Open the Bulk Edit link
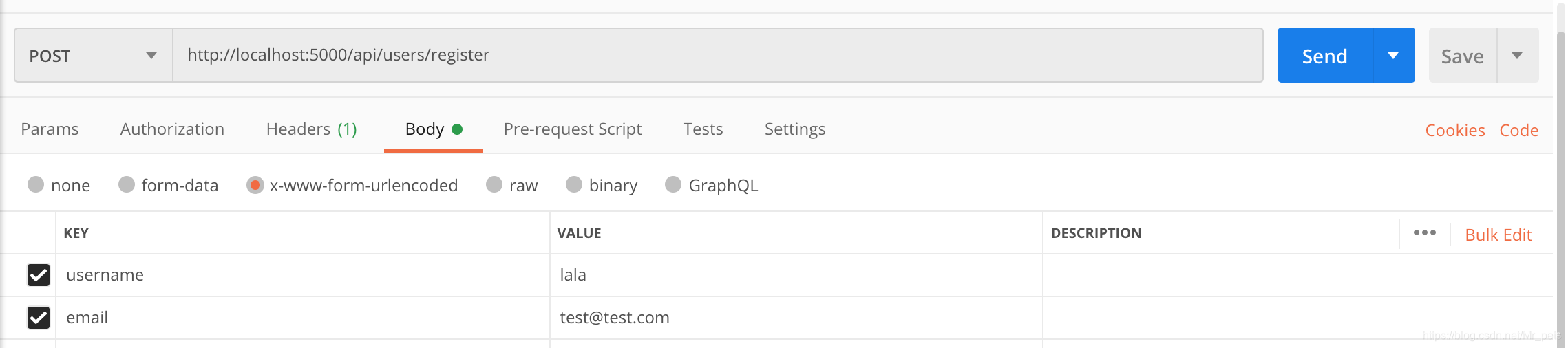The image size is (1568, 348). pyautogui.click(x=1498, y=235)
